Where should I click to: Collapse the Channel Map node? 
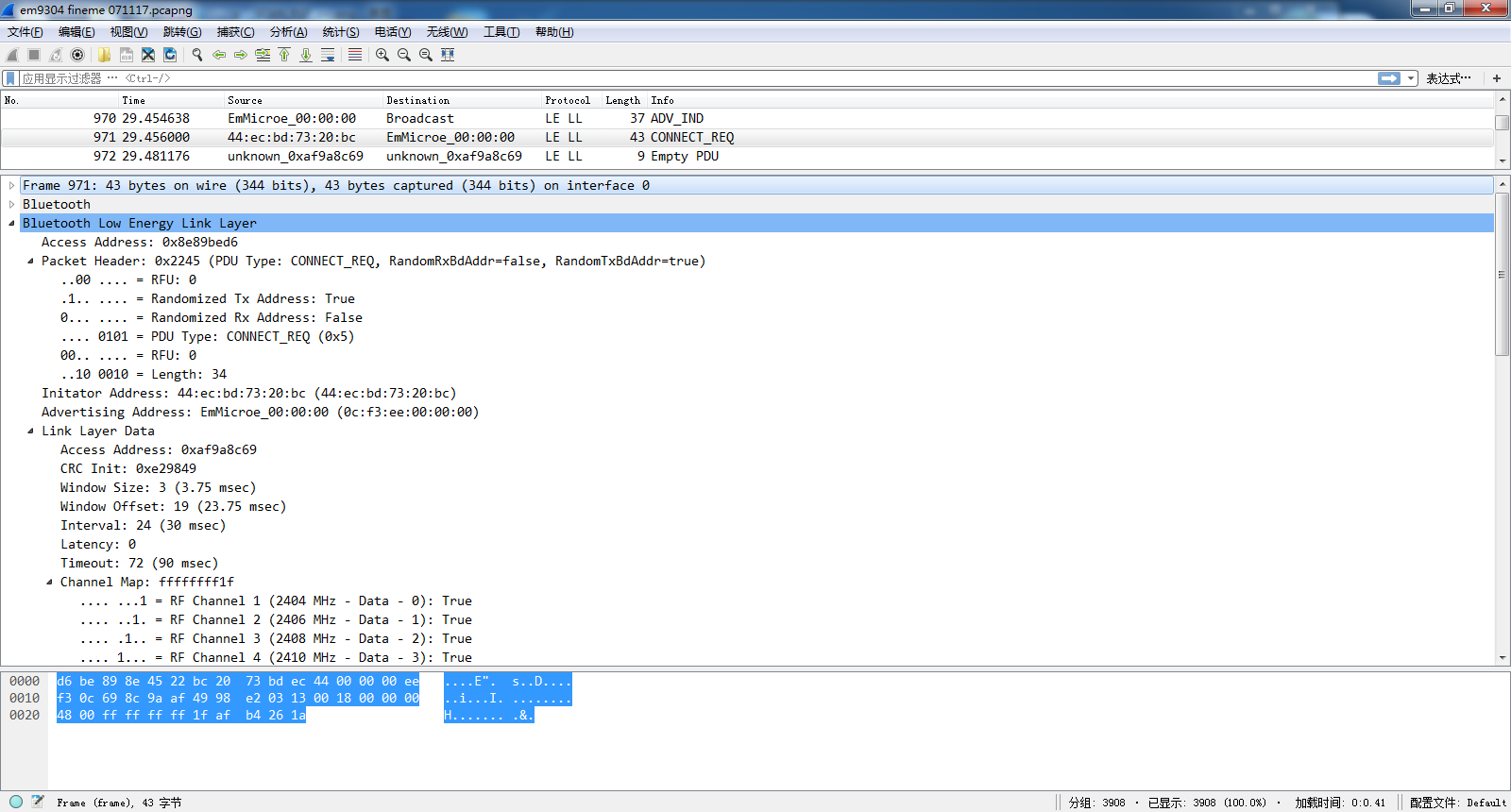pos(49,582)
